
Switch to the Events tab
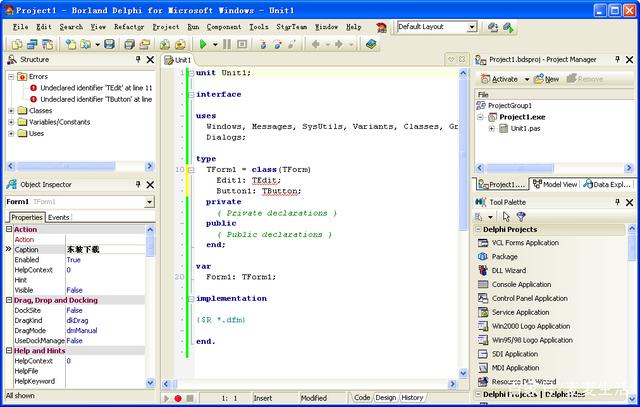click(59, 218)
